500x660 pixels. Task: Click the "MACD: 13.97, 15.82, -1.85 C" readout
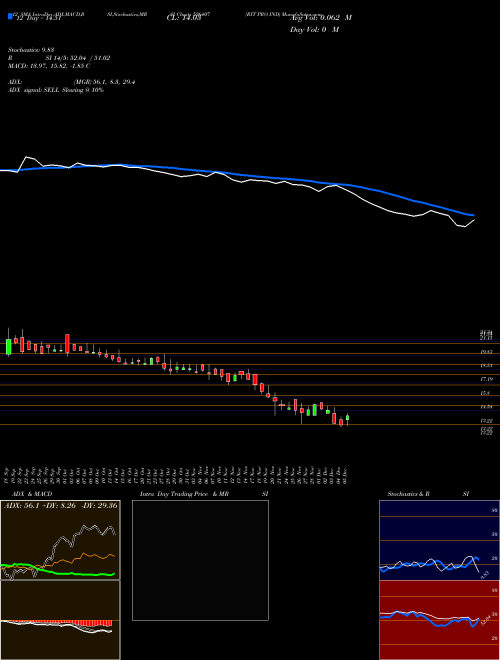click(x=49, y=66)
